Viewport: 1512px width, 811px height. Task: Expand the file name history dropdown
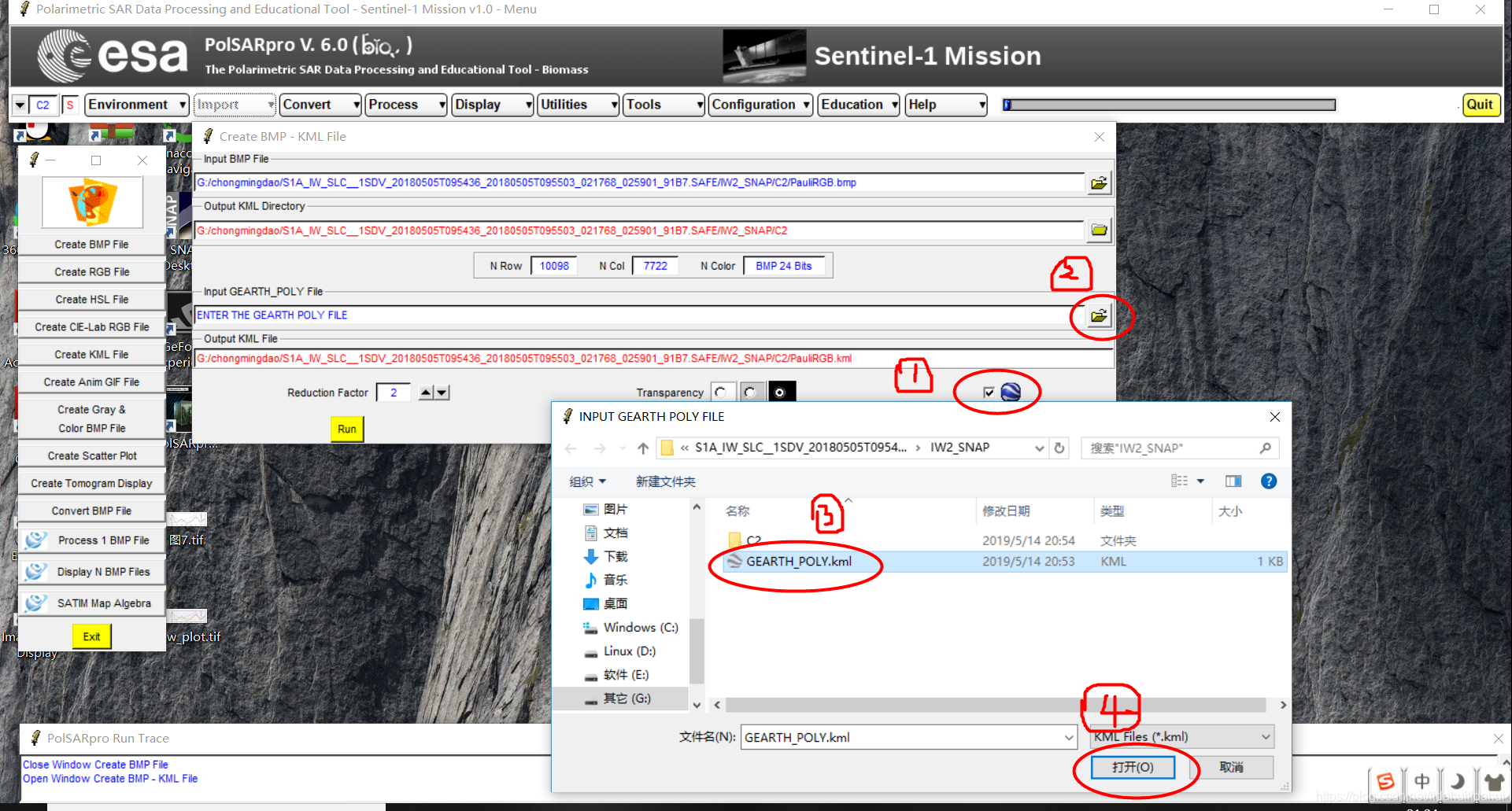(x=1069, y=738)
